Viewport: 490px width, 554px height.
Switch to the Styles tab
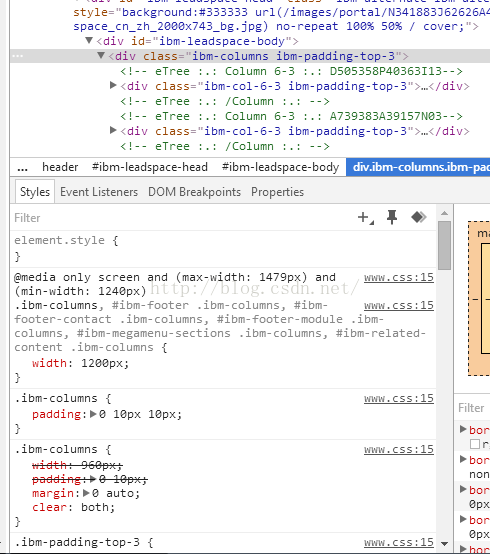tap(35, 192)
